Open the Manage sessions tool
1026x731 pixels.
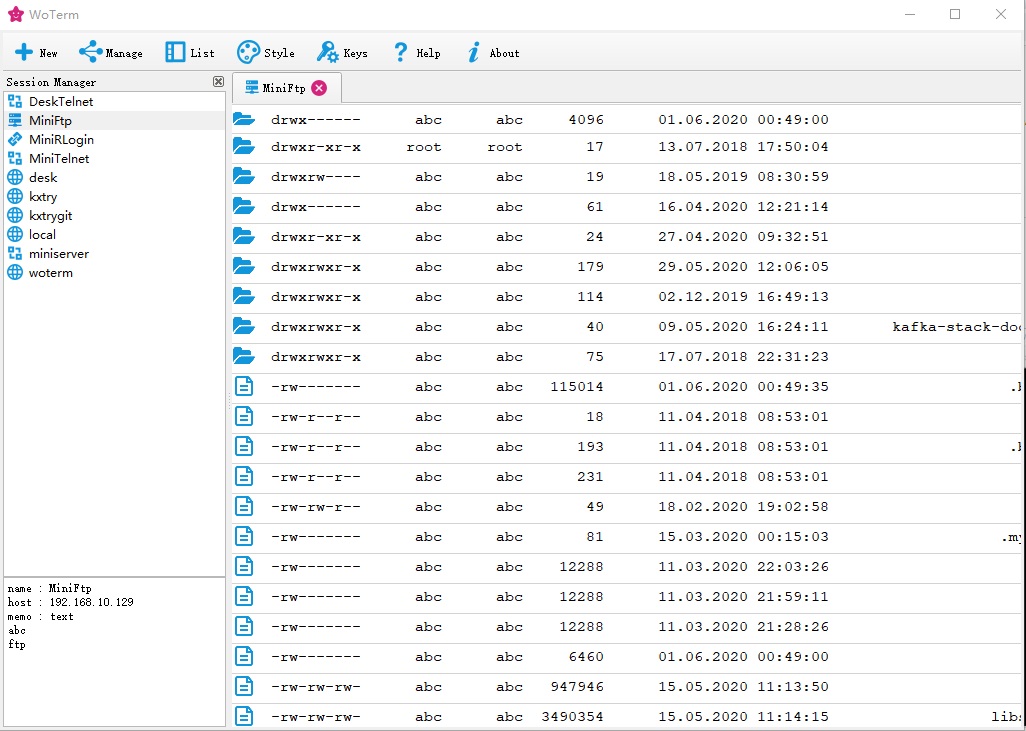[x=111, y=52]
